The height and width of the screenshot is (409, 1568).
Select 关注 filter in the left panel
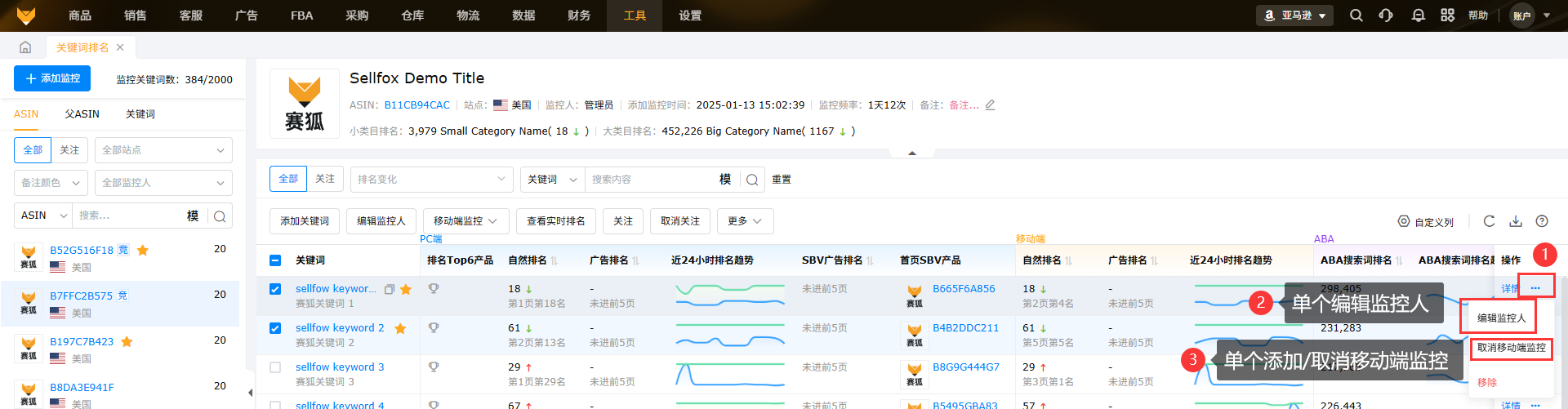[69, 150]
